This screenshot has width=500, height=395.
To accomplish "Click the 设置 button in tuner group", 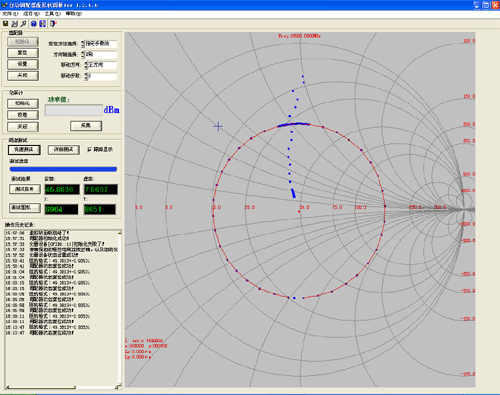I will click(23, 64).
